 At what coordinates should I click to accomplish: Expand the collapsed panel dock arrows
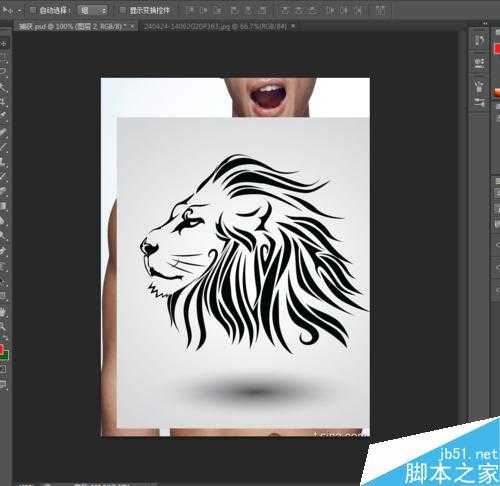tap(485, 23)
